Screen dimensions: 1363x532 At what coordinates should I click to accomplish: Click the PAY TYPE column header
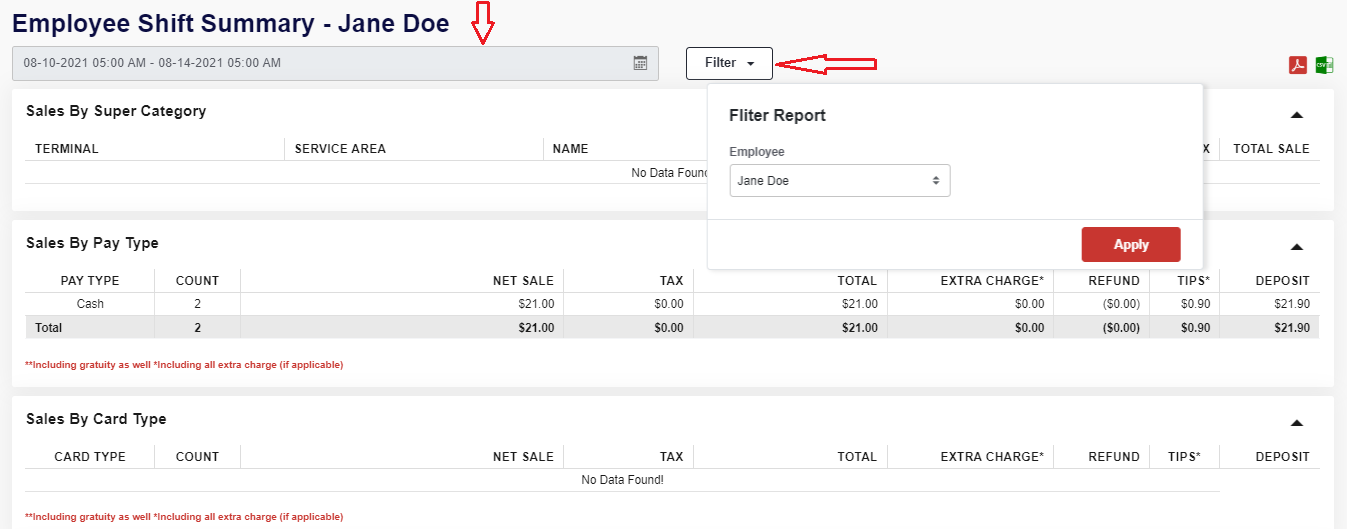[90, 281]
